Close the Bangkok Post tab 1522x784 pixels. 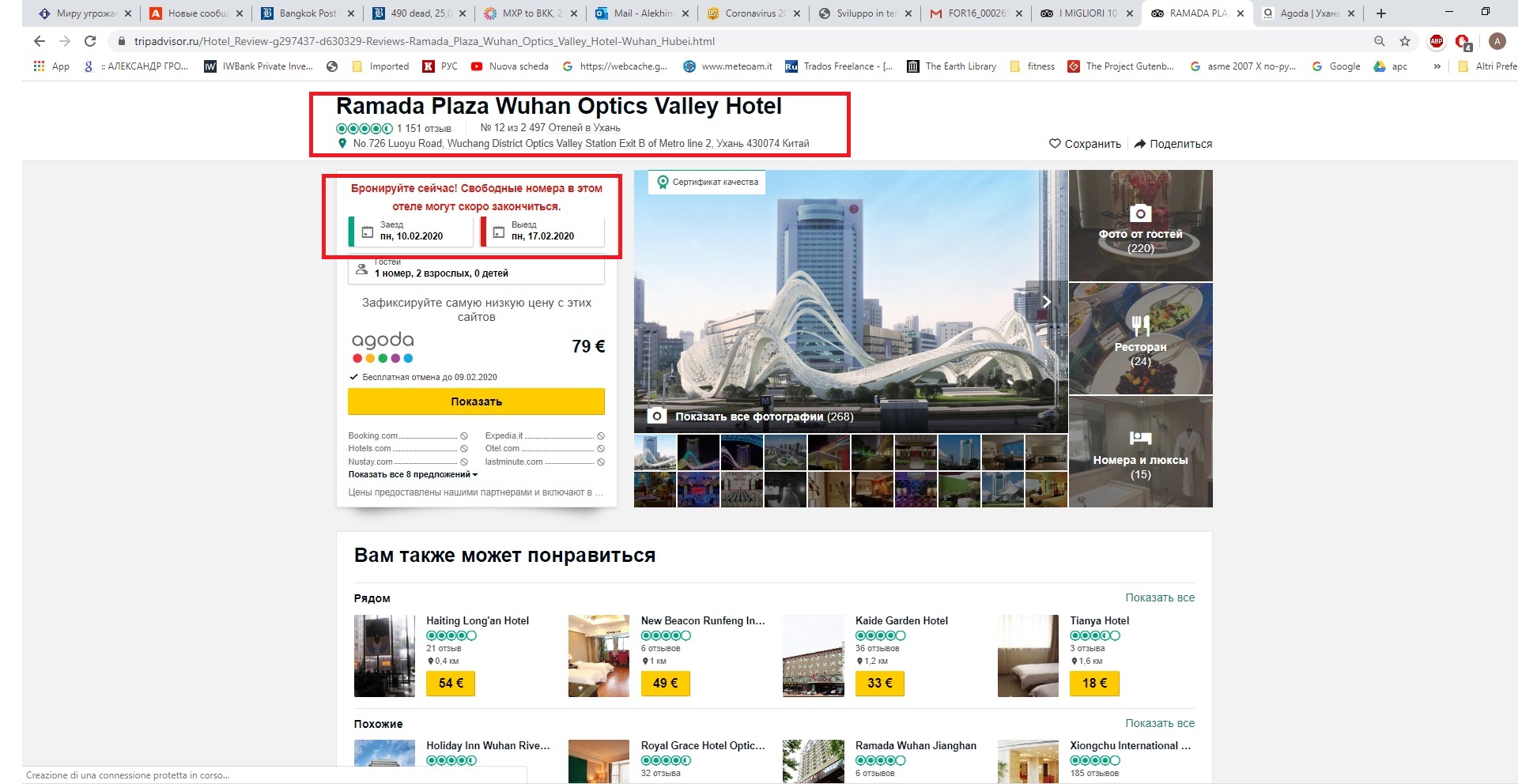pyautogui.click(x=351, y=13)
